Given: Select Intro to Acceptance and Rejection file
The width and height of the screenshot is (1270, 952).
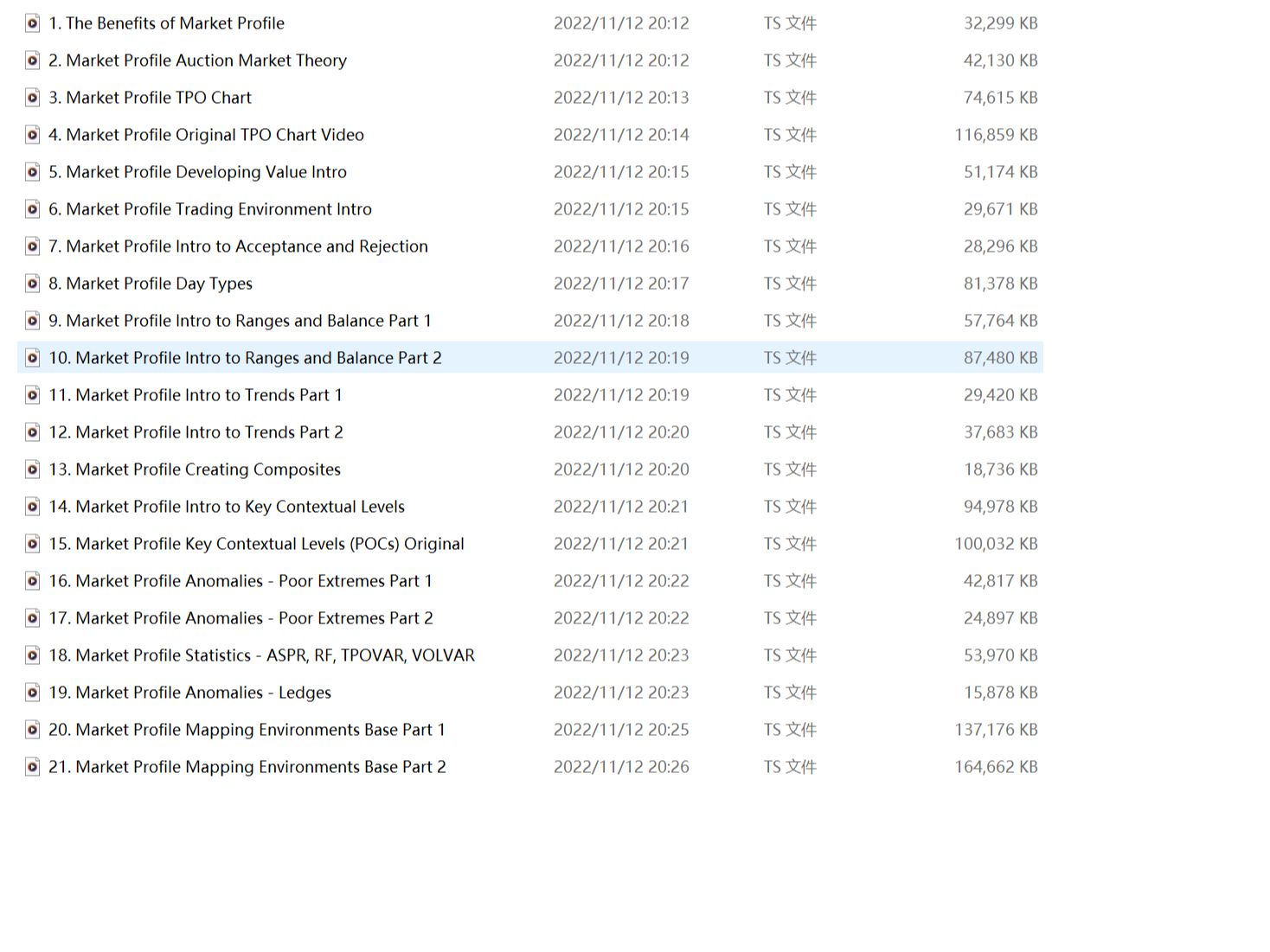Looking at the screenshot, I should [238, 246].
